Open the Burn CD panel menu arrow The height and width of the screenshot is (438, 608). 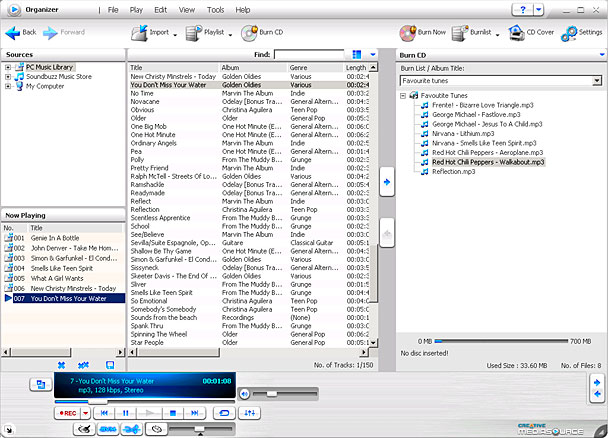click(602, 55)
